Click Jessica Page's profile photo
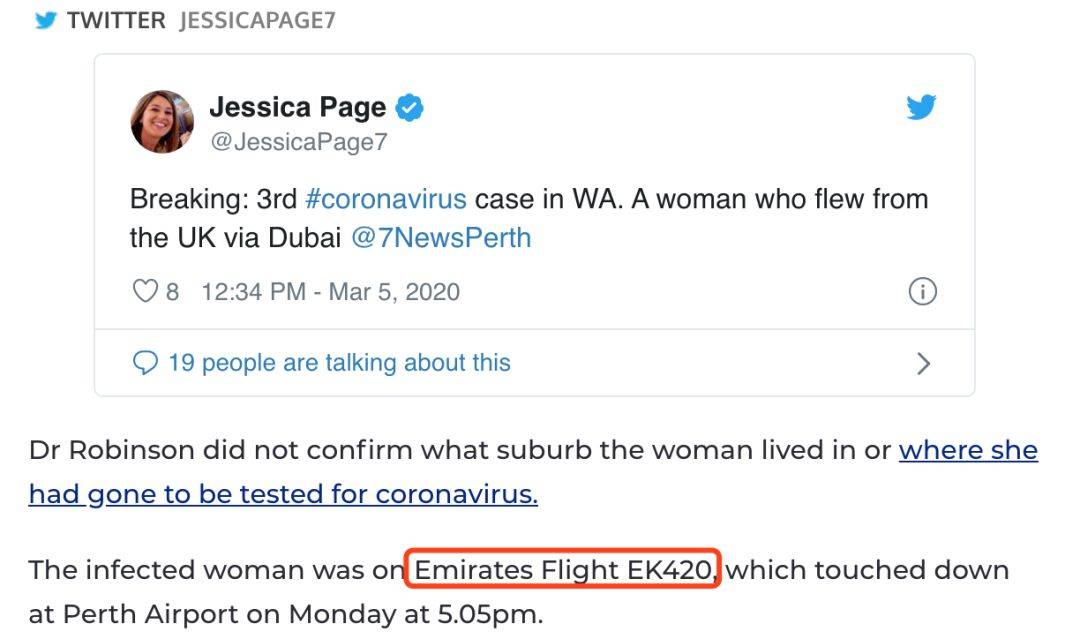Viewport: 1080px width, 639px height. pyautogui.click(x=162, y=121)
